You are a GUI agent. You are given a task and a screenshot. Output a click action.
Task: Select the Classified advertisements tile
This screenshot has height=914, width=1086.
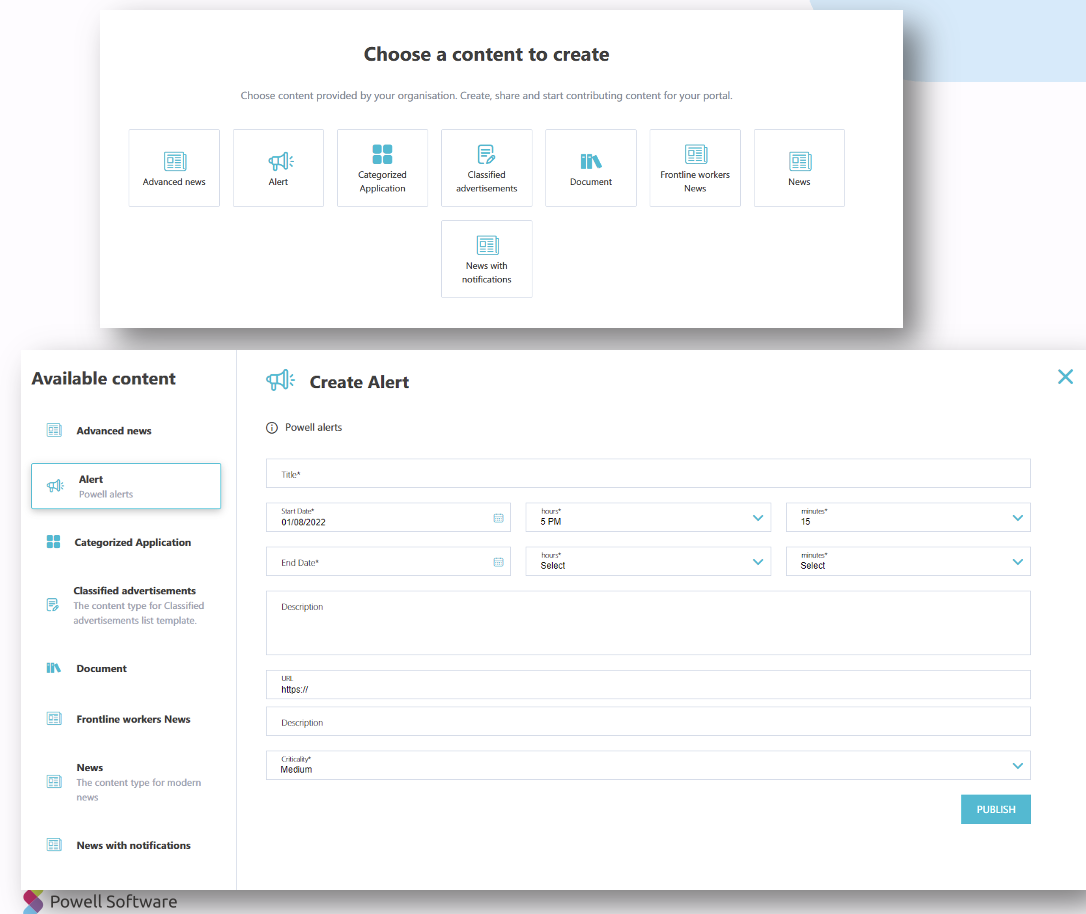(486, 167)
